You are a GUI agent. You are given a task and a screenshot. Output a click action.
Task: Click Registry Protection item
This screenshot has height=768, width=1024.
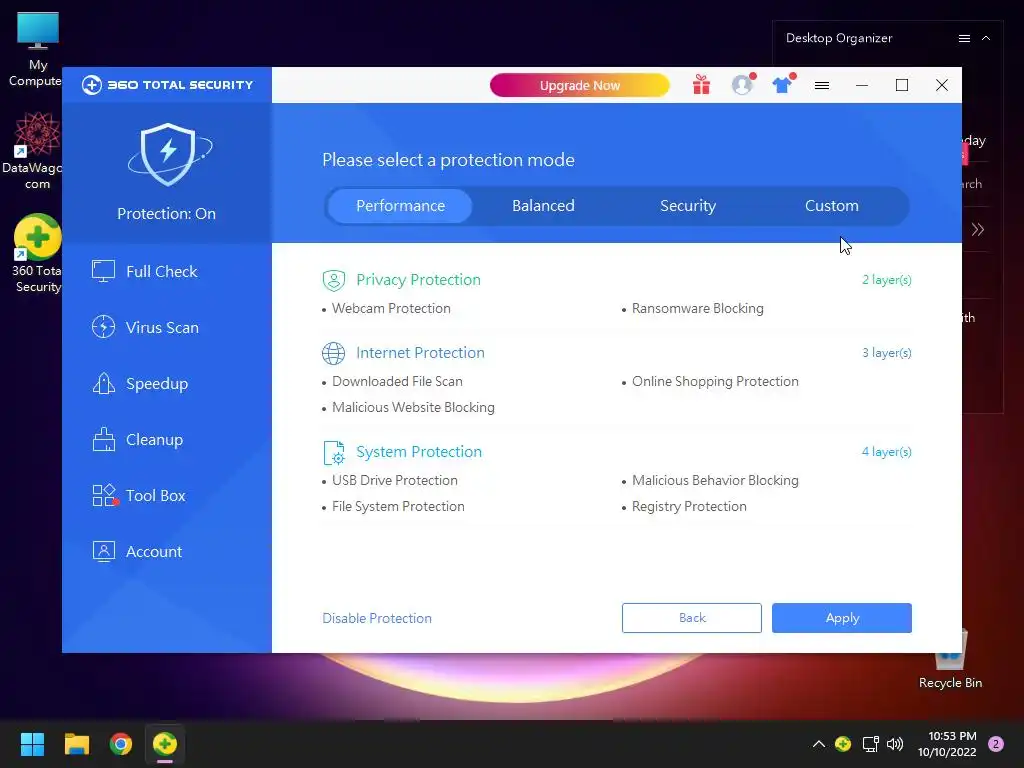click(x=689, y=507)
